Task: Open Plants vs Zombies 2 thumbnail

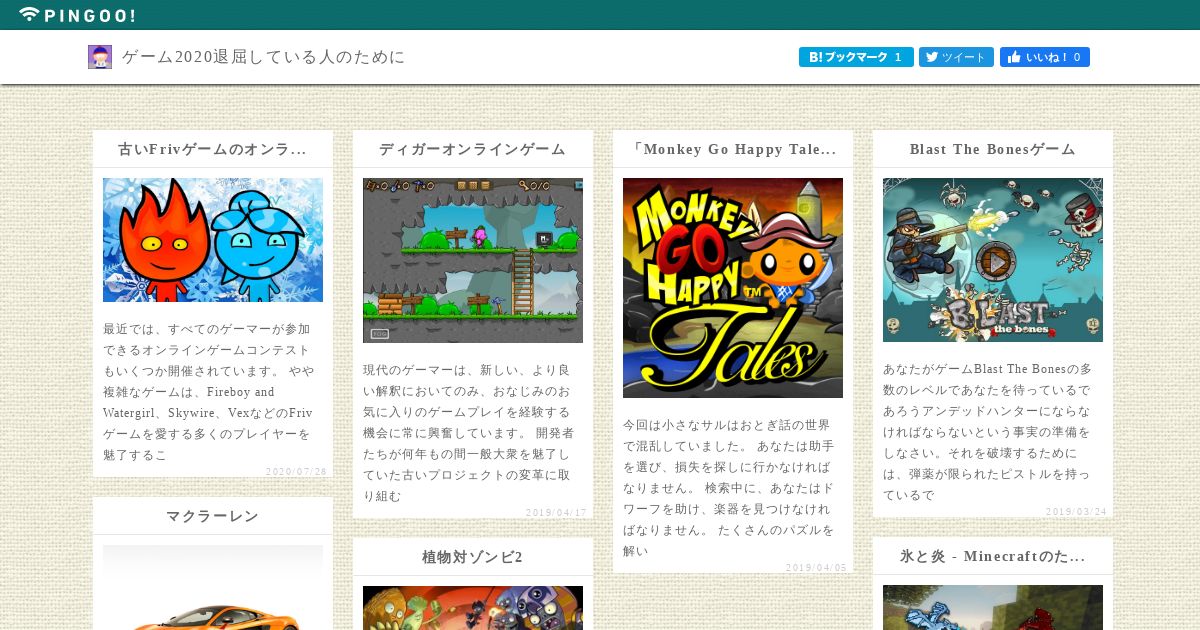Action: (473, 608)
